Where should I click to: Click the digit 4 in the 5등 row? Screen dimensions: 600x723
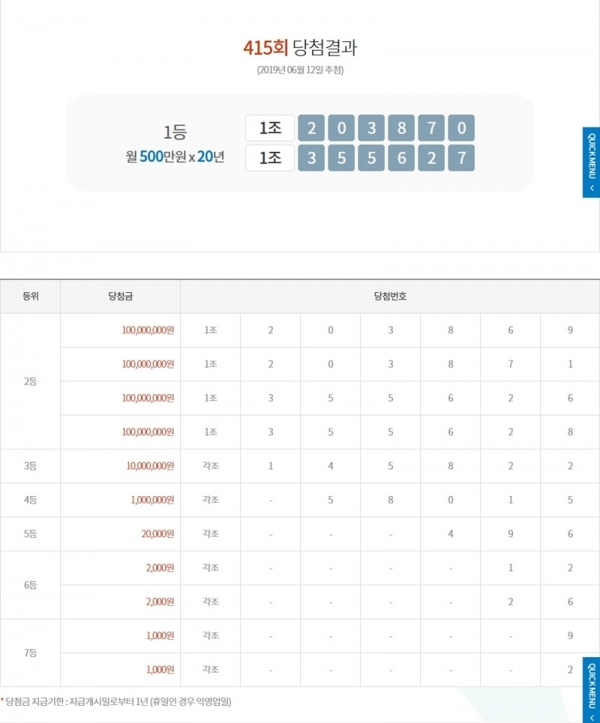(451, 534)
